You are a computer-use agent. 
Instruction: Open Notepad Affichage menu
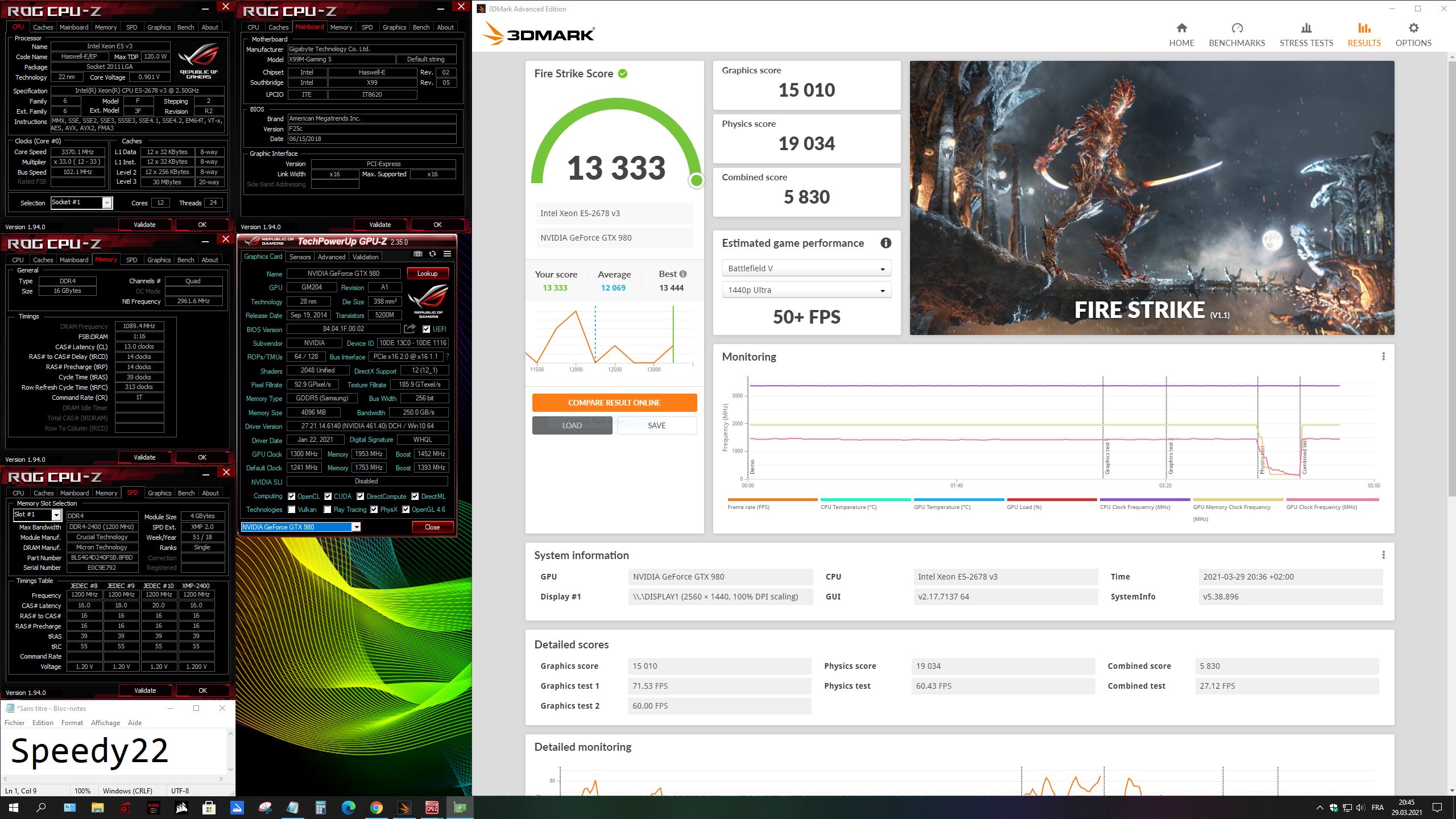[105, 723]
